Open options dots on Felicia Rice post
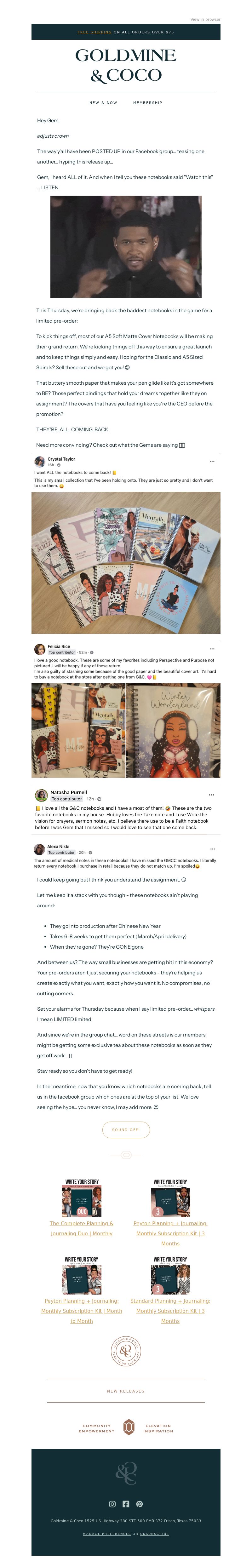Screen dimensions: 252x1568 [x=212, y=649]
